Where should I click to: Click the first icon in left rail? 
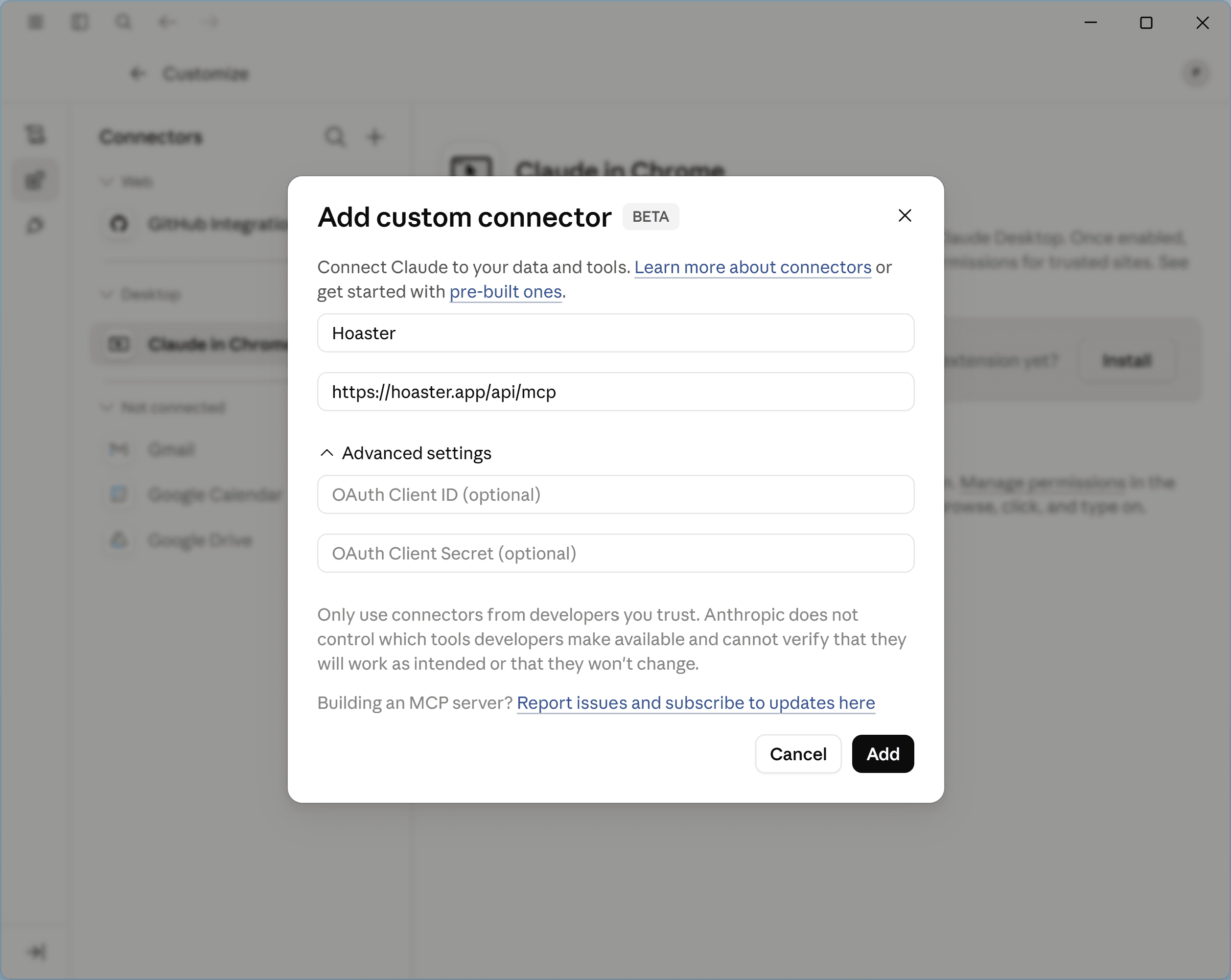coord(35,135)
